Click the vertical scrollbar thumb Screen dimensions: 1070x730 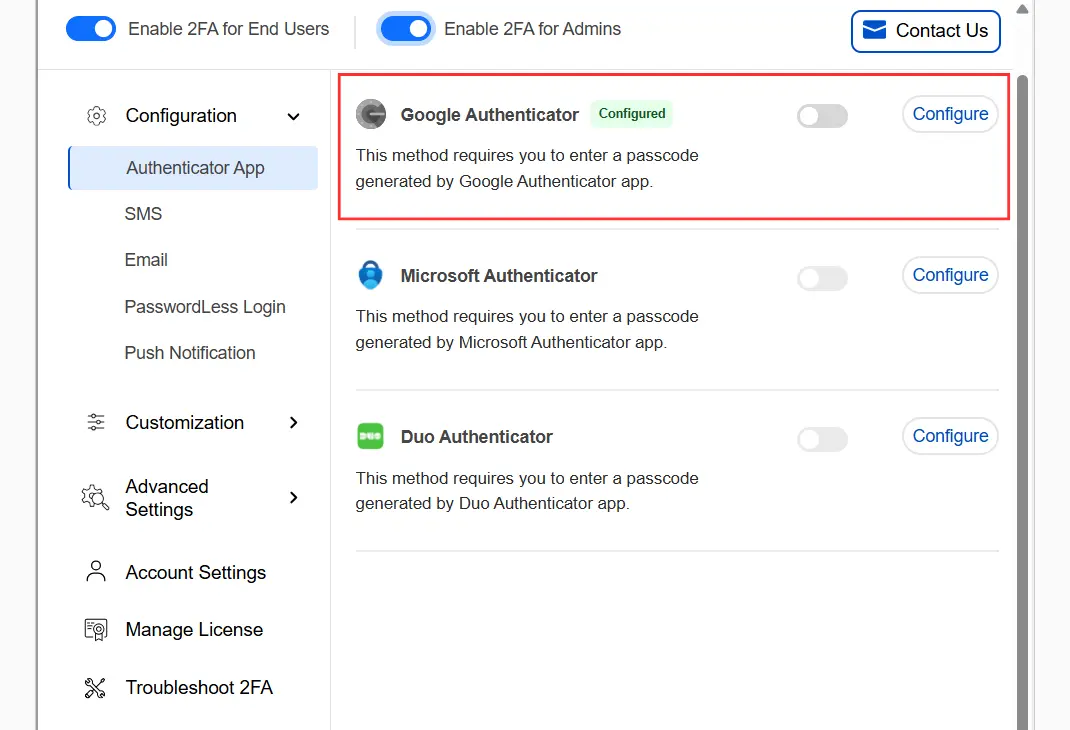pyautogui.click(x=1022, y=403)
